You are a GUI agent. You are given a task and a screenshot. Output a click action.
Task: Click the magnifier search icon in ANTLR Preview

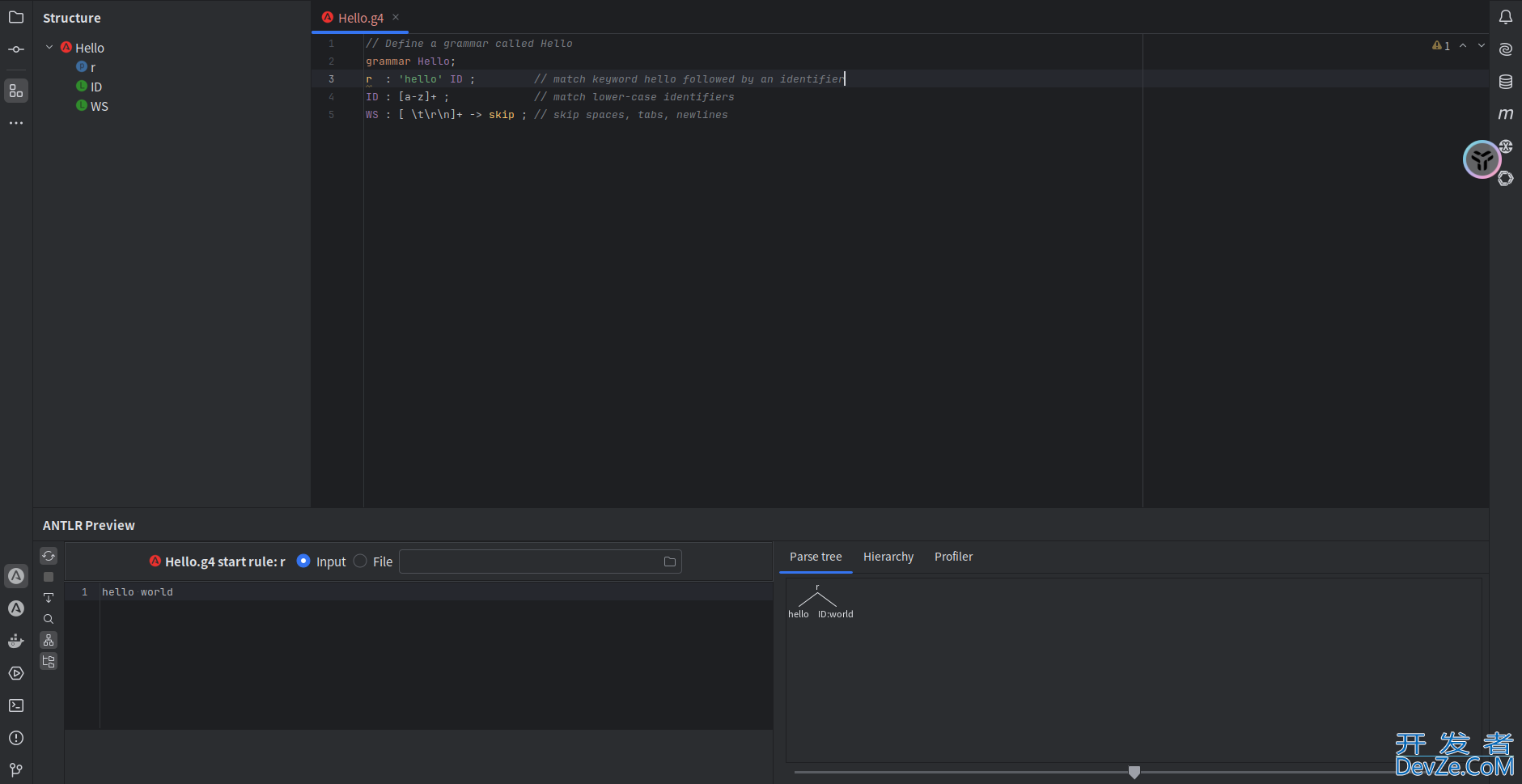49,619
